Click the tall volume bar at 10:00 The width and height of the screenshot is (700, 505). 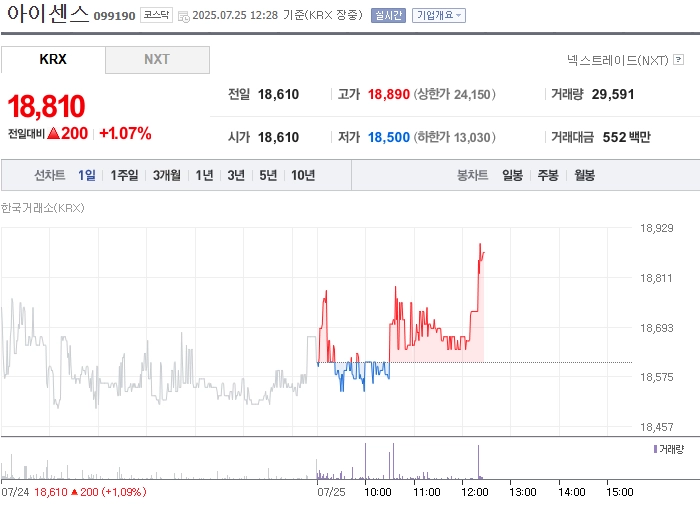point(365,461)
